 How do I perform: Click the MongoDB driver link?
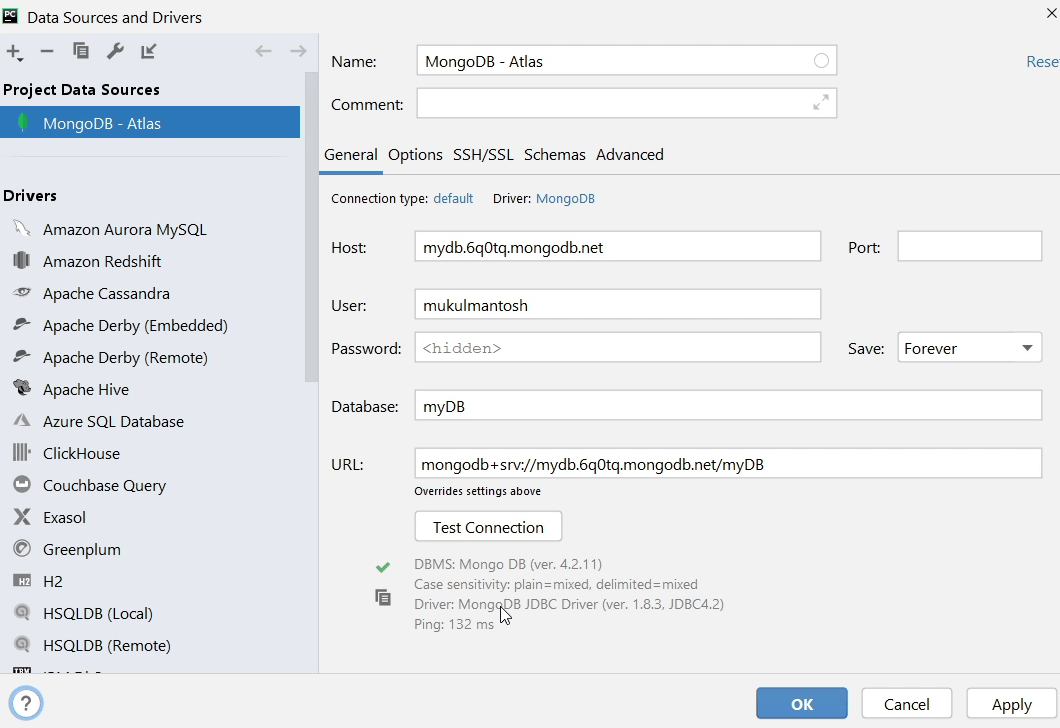click(x=565, y=199)
